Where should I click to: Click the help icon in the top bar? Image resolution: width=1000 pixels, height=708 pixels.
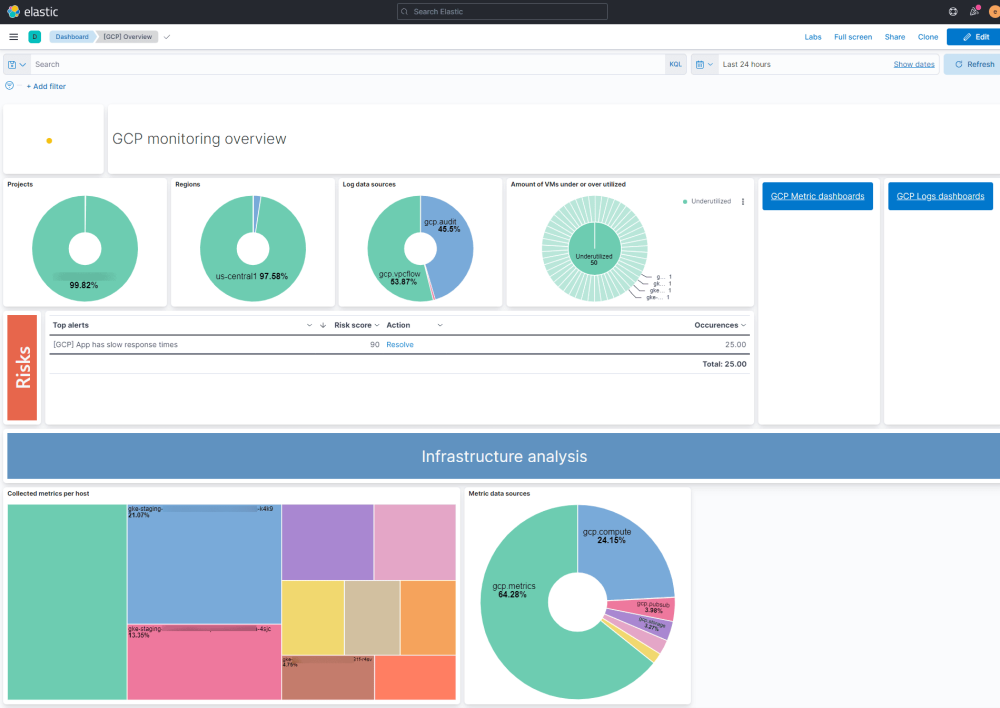coord(952,12)
